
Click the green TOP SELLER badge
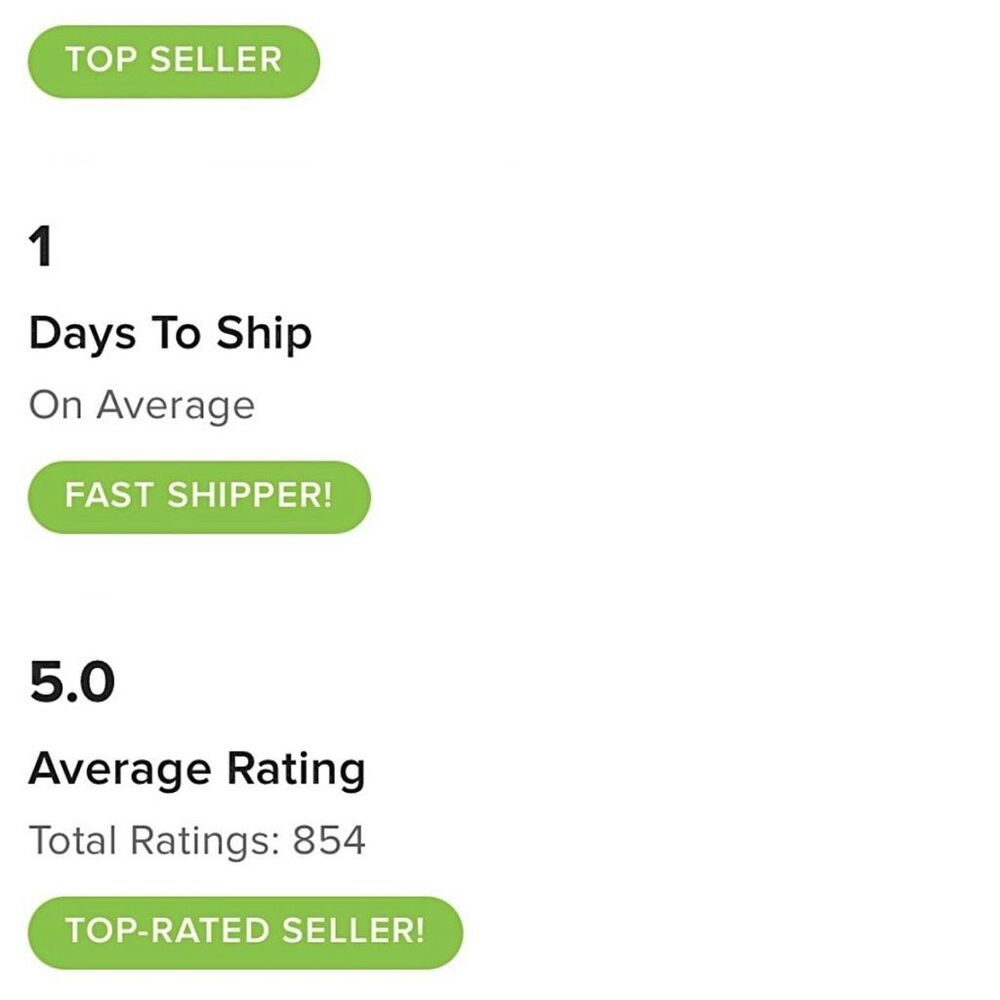coord(173,61)
